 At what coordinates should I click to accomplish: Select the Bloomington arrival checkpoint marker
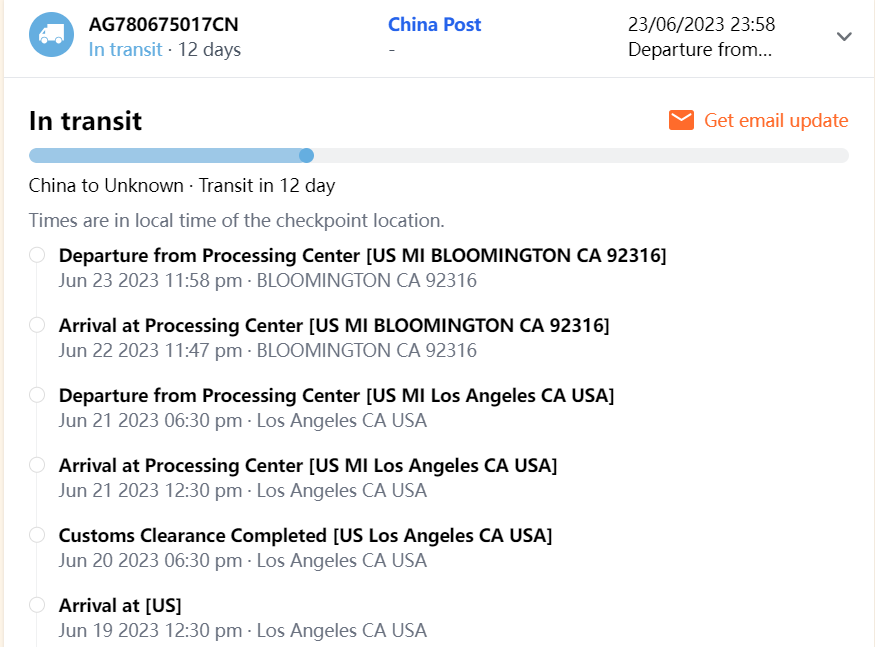(x=37, y=325)
